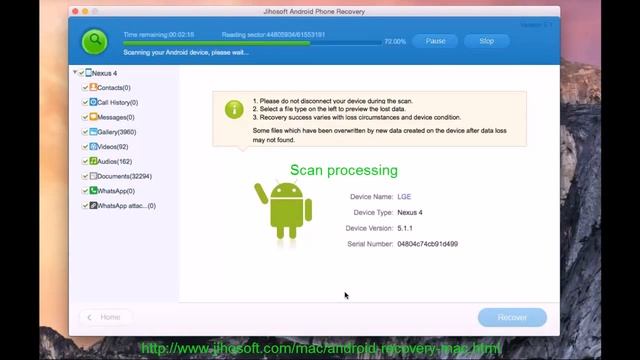
Task: Uncheck the Call History(0) checkbox
Action: [85, 102]
